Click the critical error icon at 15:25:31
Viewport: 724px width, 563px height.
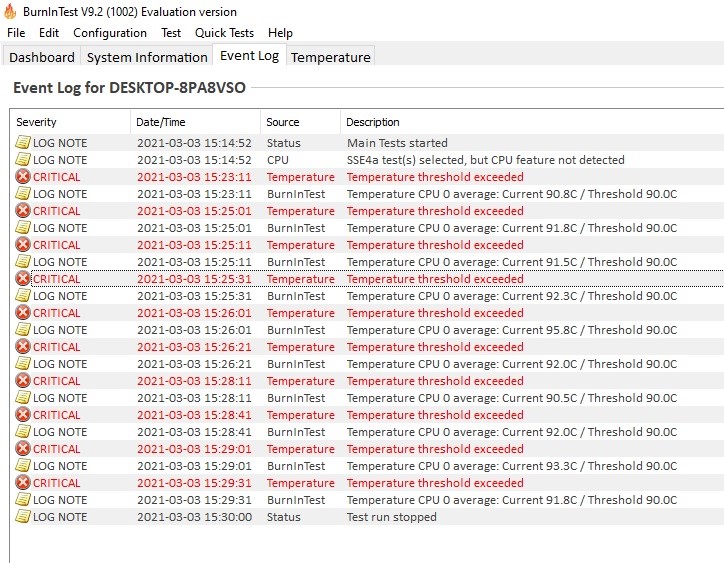click(23, 279)
